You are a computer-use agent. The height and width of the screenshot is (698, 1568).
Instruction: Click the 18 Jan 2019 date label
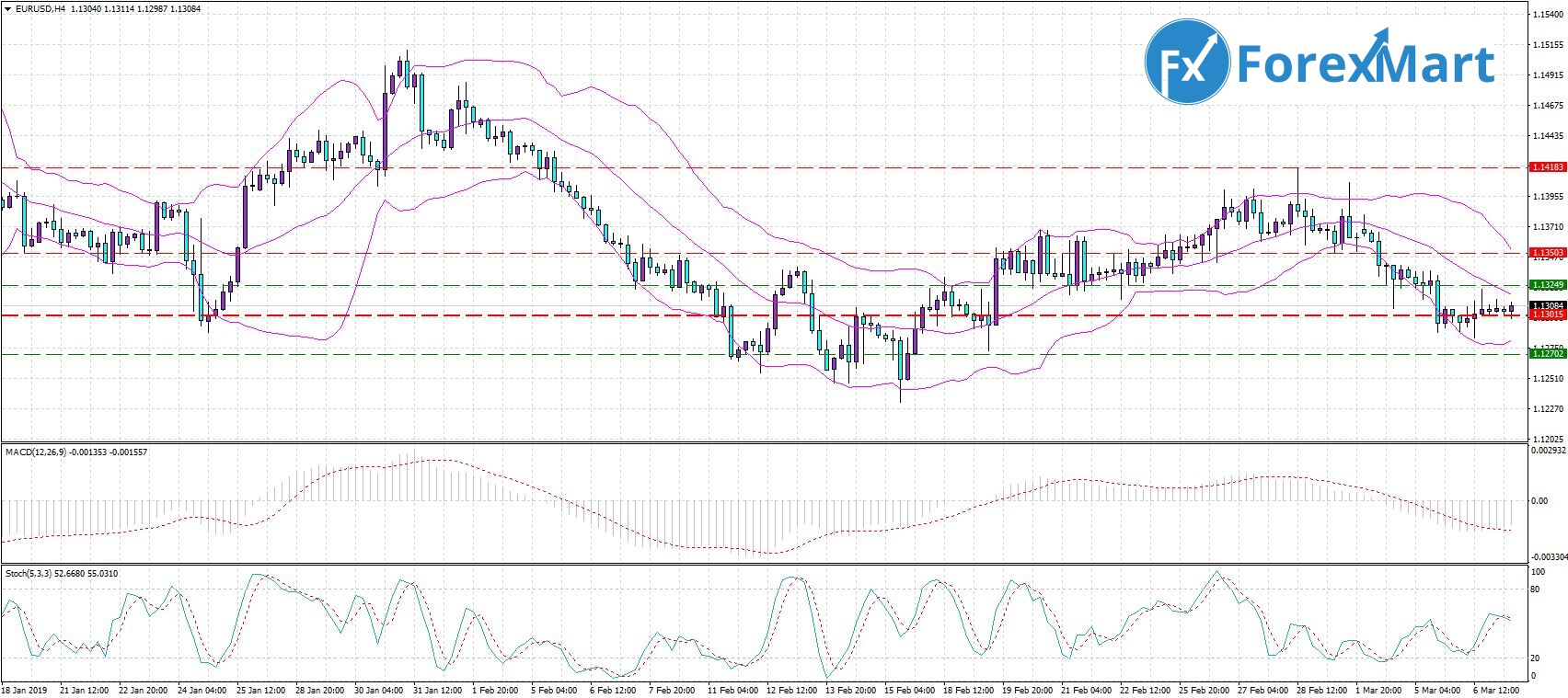tap(25, 690)
